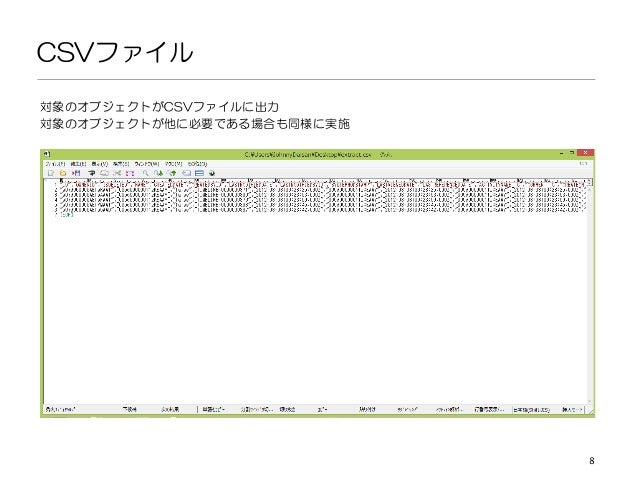Click the magnifier search icon in toolbar

click(x=145, y=173)
